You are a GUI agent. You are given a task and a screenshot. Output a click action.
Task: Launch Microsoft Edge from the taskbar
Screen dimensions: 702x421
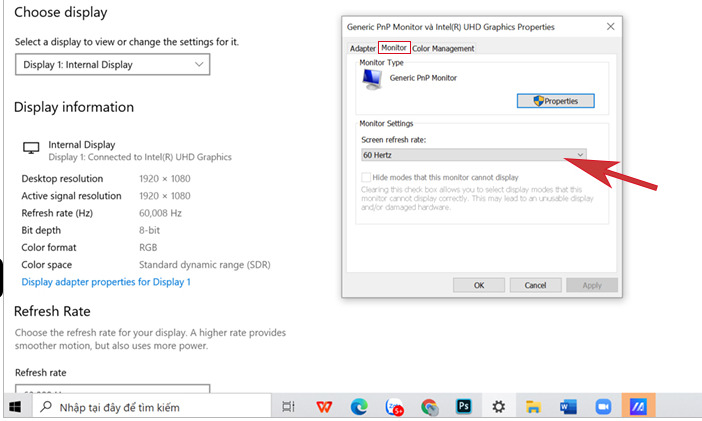[359, 407]
